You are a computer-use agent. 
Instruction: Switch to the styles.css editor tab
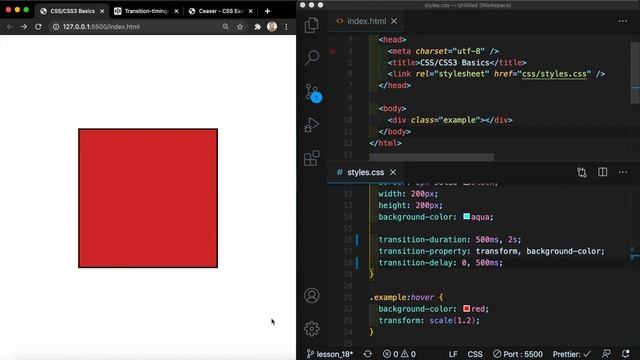click(x=365, y=172)
